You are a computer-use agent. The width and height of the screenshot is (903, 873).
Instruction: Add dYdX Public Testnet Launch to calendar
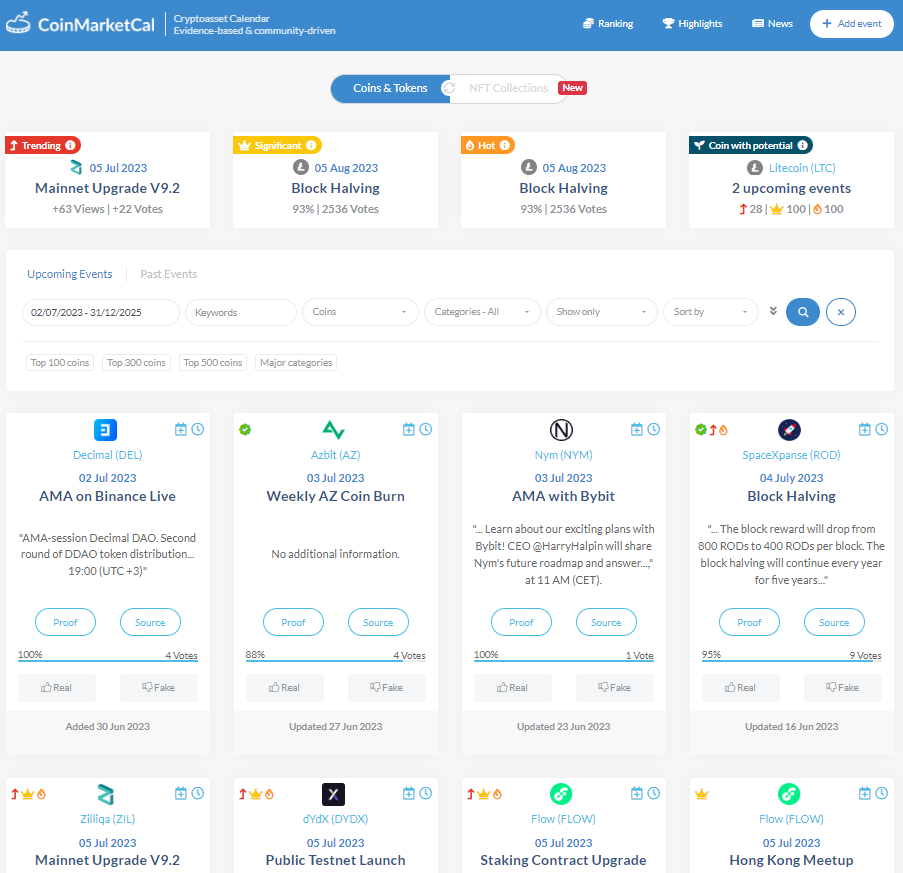(409, 794)
